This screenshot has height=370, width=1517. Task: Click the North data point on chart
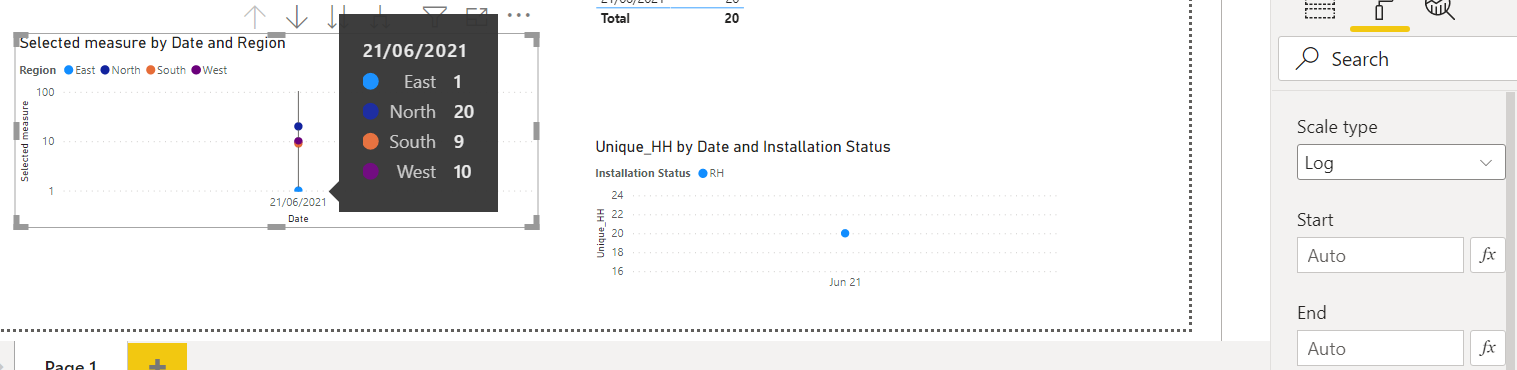pos(298,126)
